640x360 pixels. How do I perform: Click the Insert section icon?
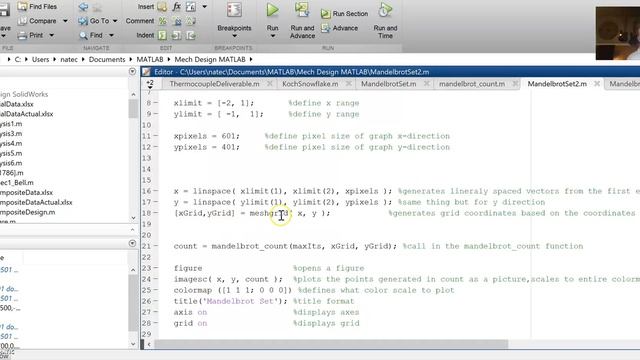162,7
